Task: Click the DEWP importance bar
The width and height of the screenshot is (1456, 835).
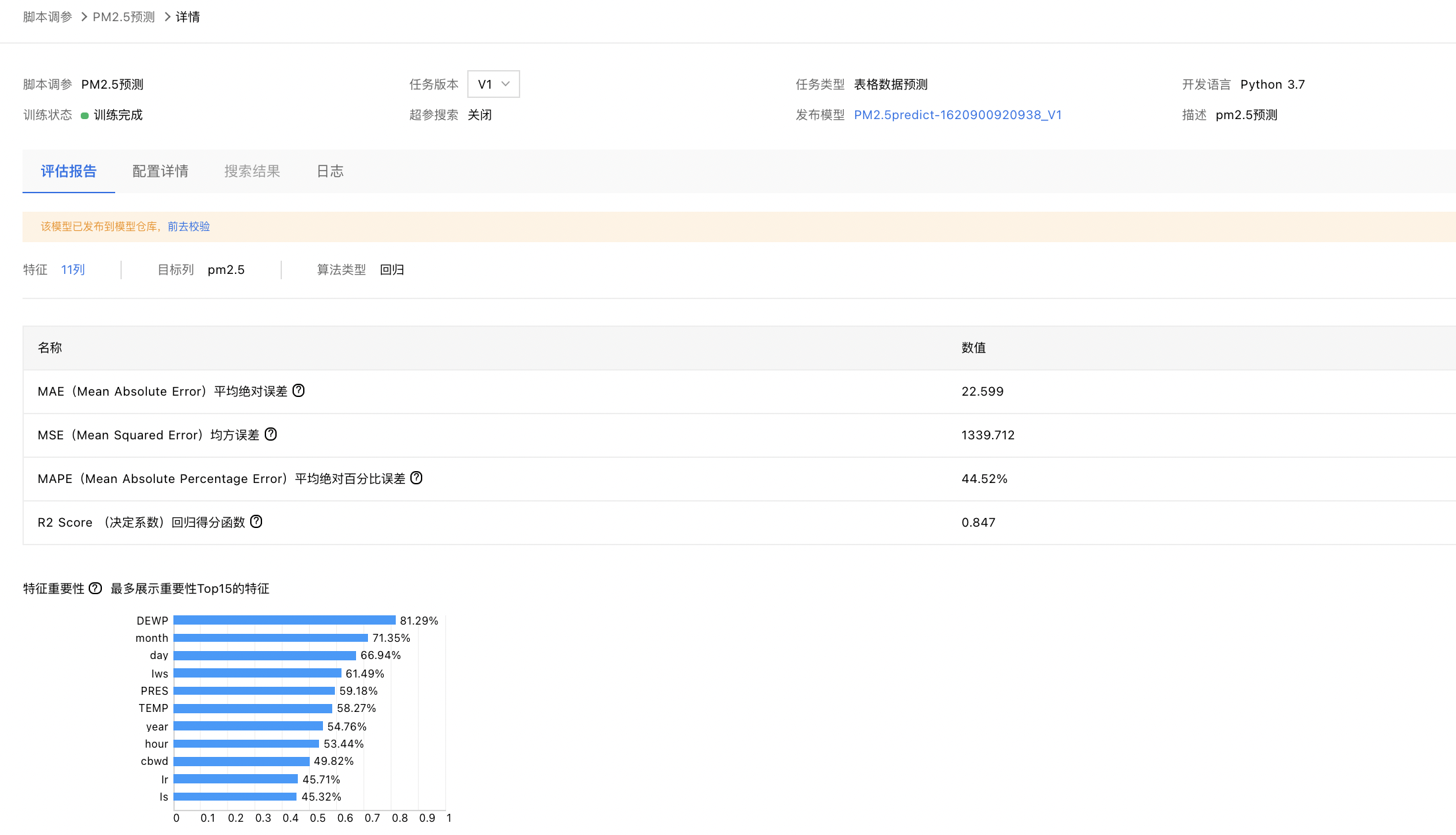Action: pyautogui.click(x=285, y=620)
